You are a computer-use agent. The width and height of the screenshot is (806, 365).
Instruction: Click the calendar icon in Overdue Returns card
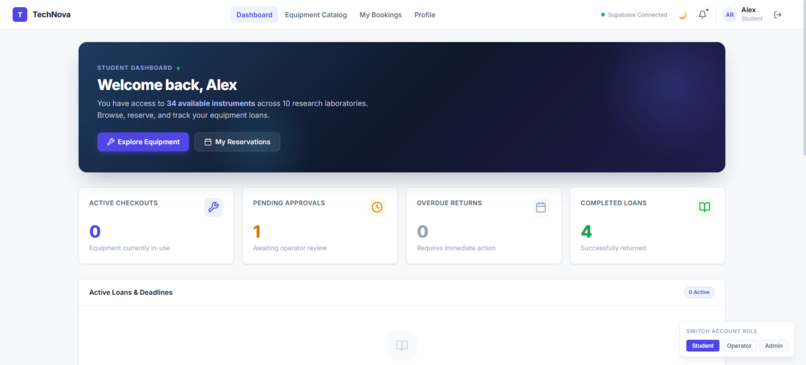(541, 207)
